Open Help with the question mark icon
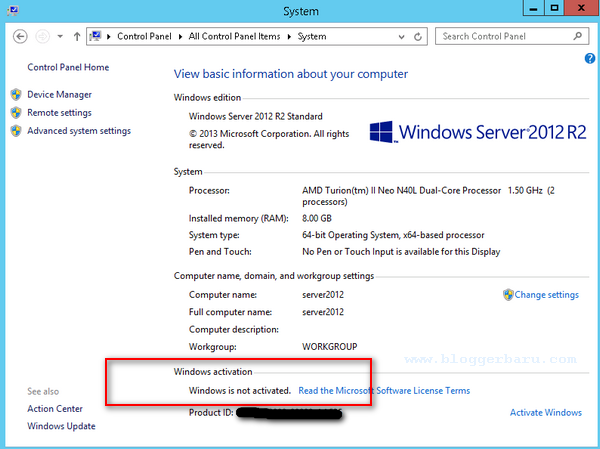 (590, 59)
